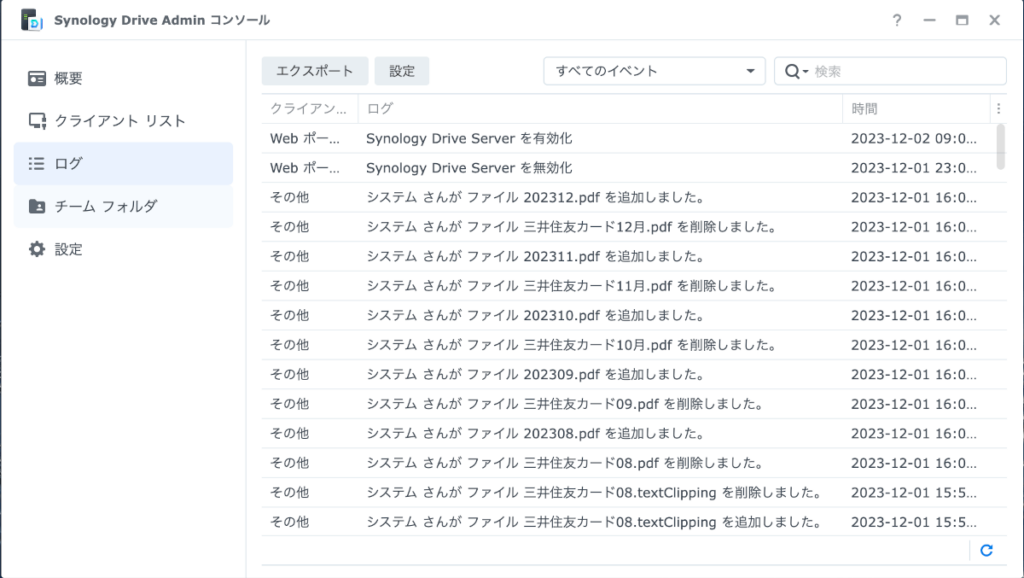
Task: Select the ログ sidebar item
Action: (x=123, y=163)
